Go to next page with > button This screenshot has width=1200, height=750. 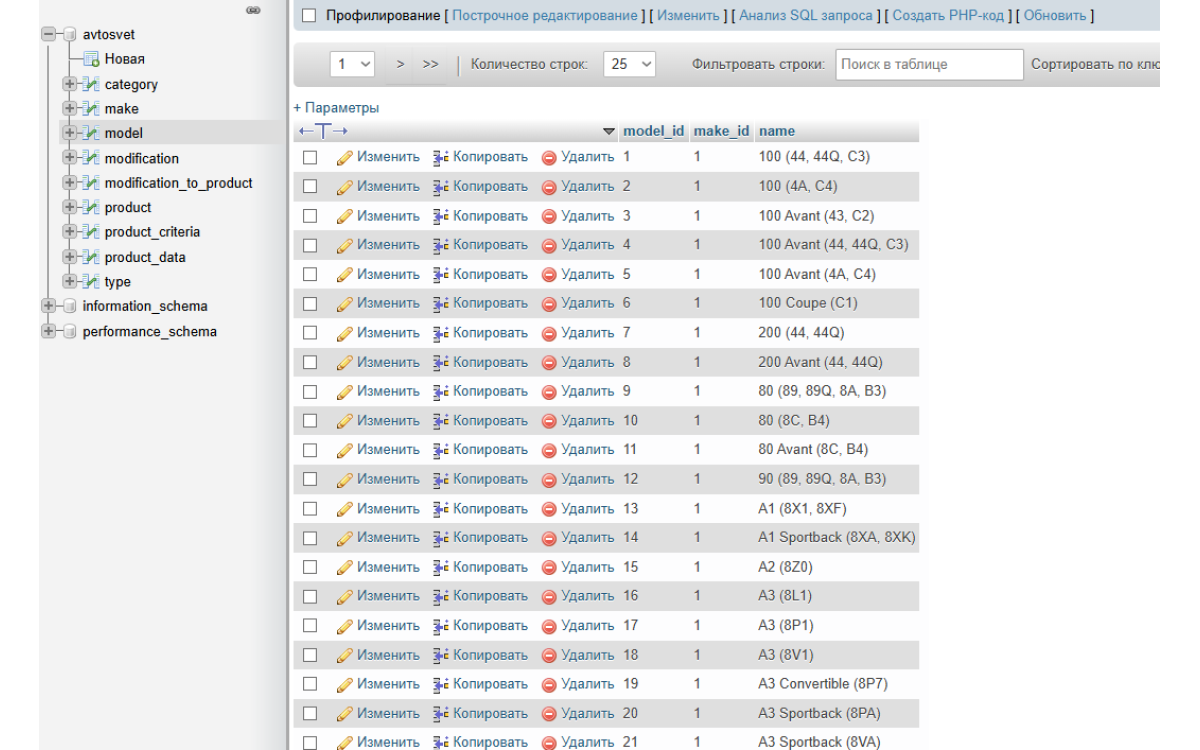[401, 64]
